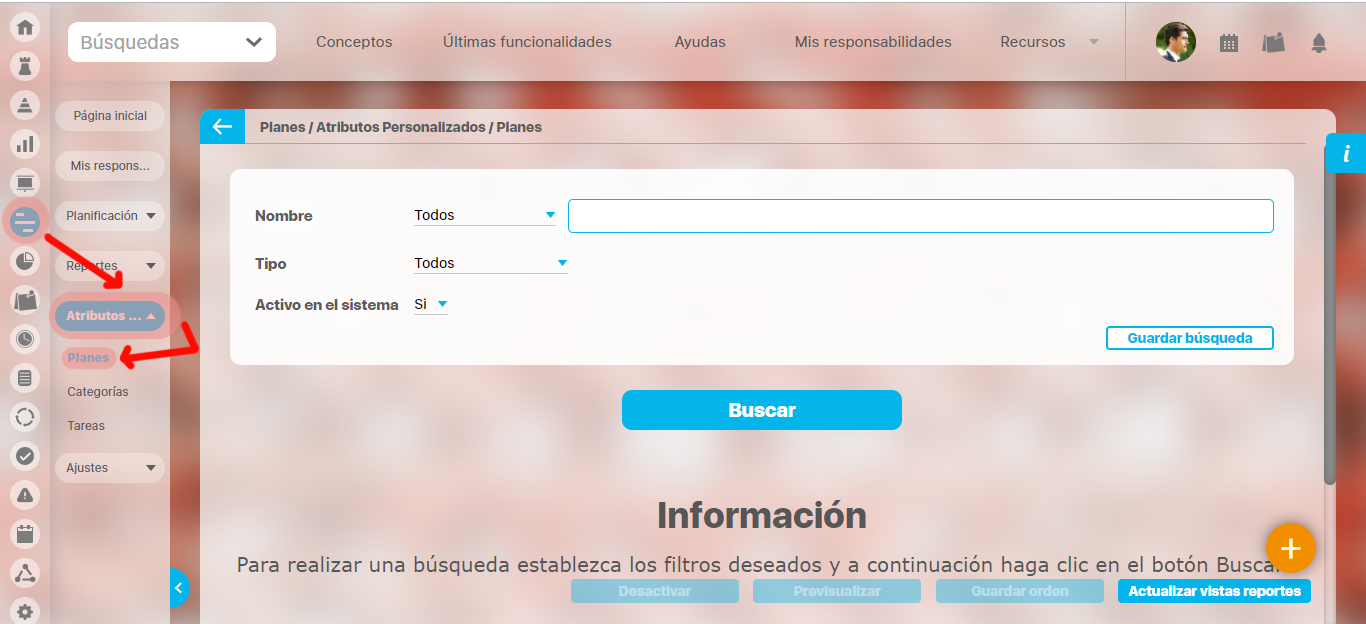The height and width of the screenshot is (624, 1366).
Task: Expand the Planificación sidebar menu
Action: (110, 216)
